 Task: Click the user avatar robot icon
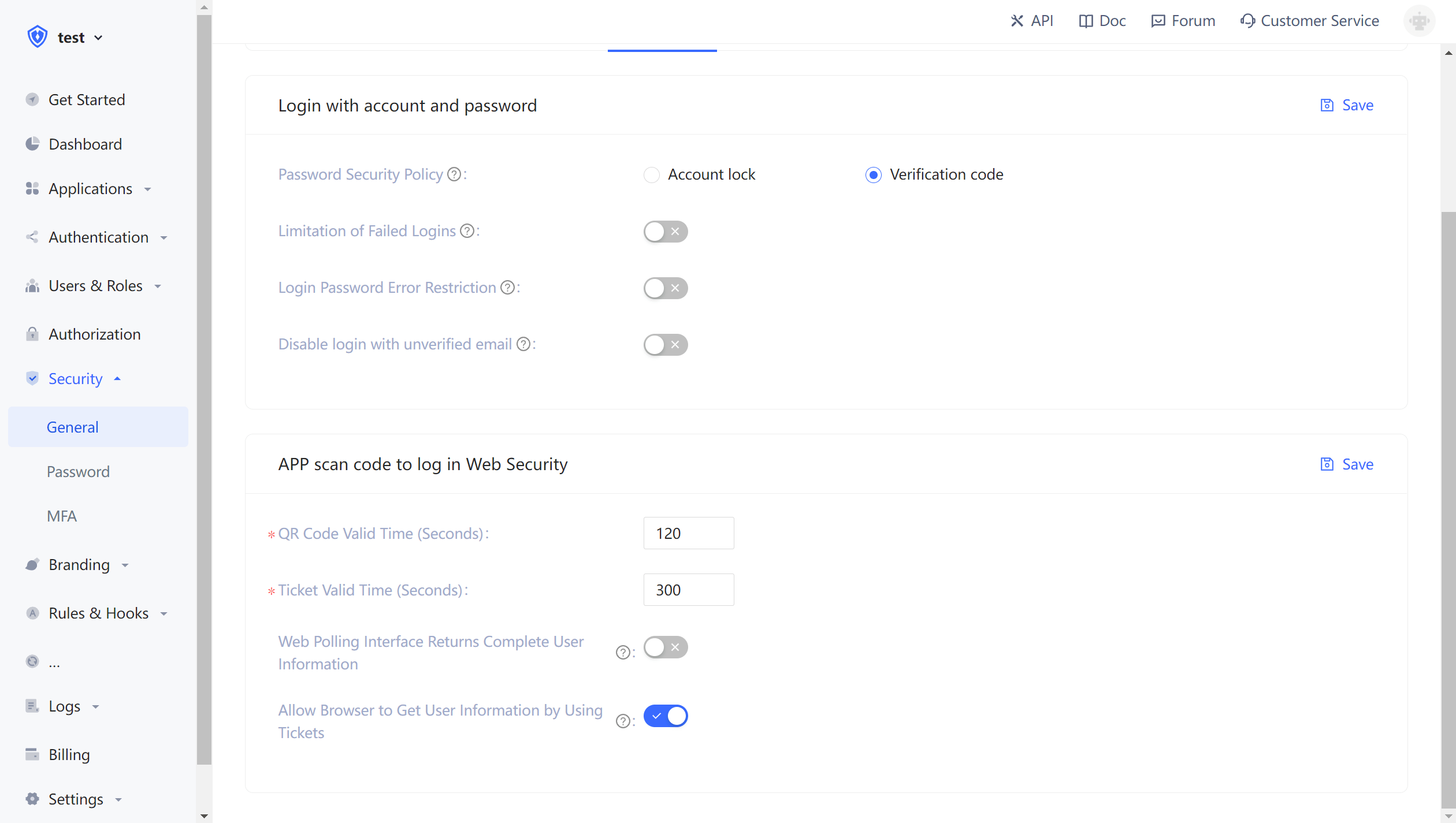pos(1418,21)
